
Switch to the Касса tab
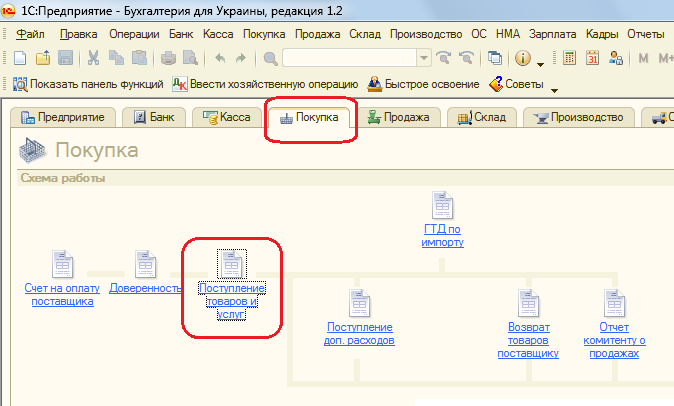pyautogui.click(x=227, y=117)
